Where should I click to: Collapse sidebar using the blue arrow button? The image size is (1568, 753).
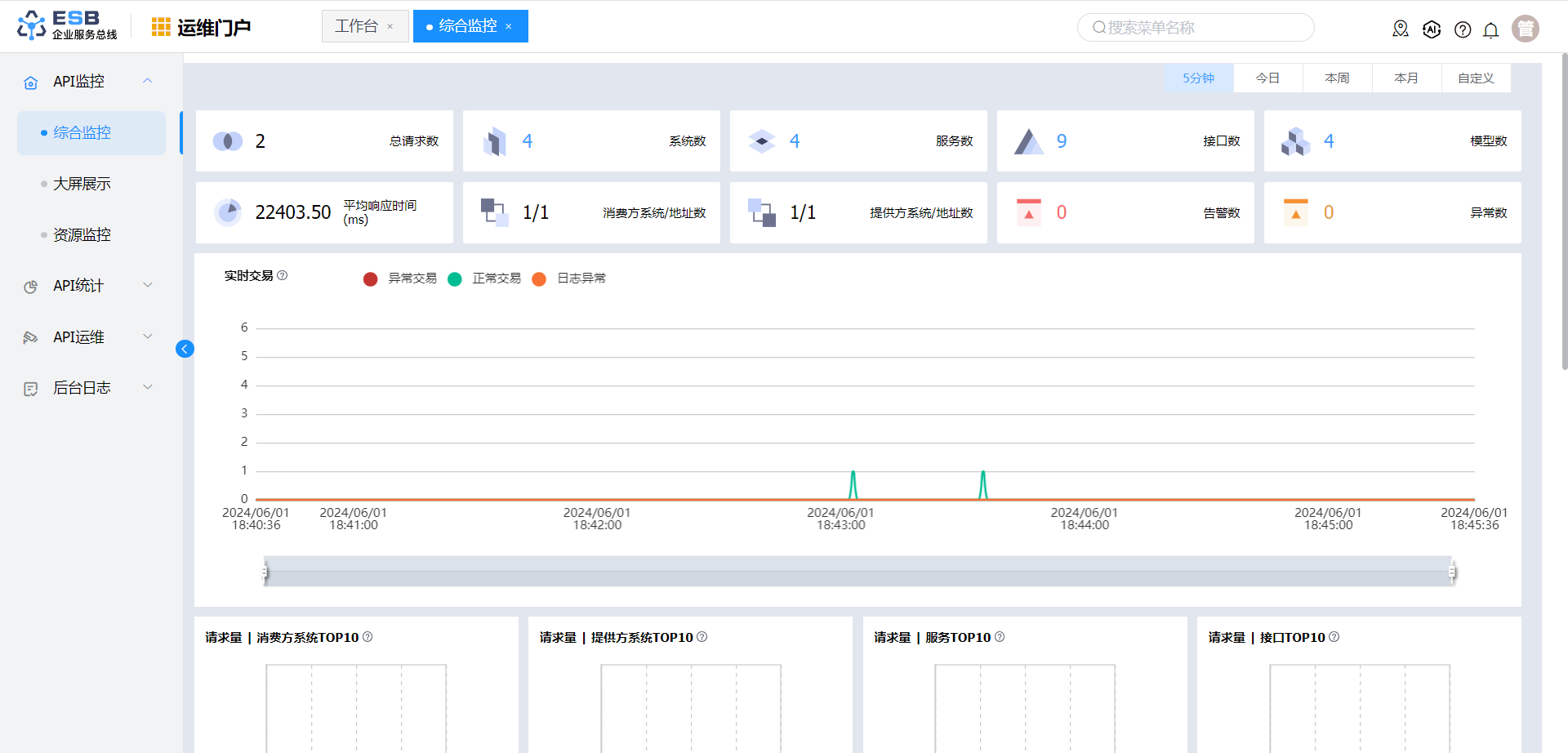pos(185,350)
